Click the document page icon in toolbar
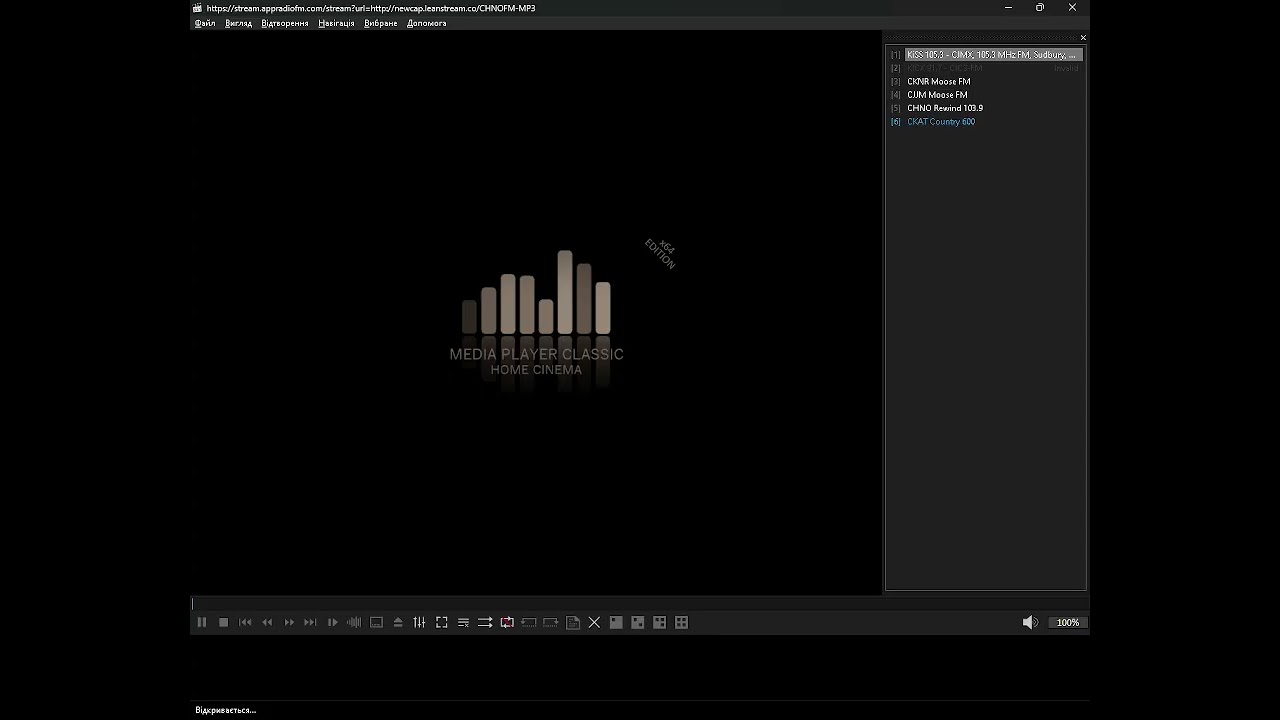This screenshot has width=1280, height=720. click(x=573, y=622)
